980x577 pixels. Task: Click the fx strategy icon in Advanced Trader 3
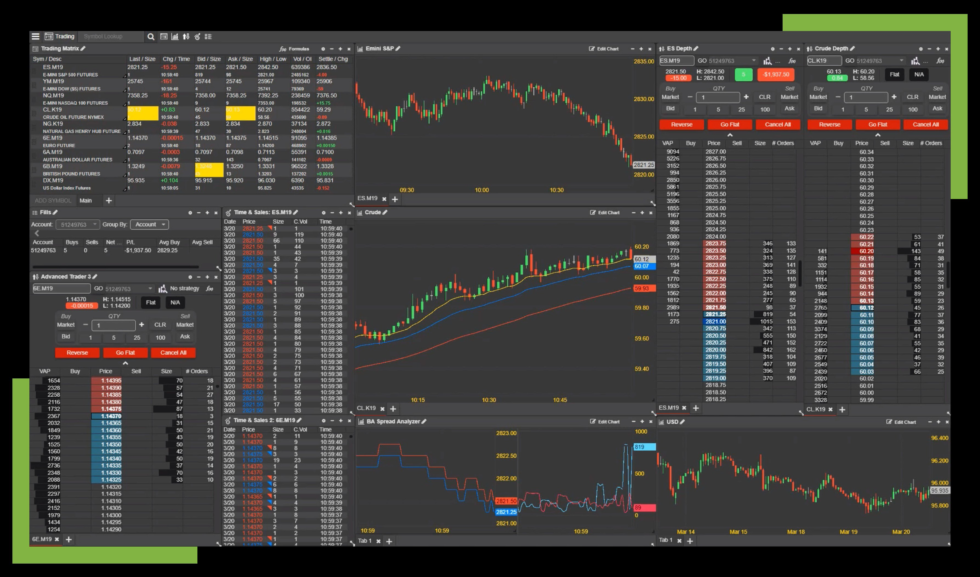tap(208, 288)
